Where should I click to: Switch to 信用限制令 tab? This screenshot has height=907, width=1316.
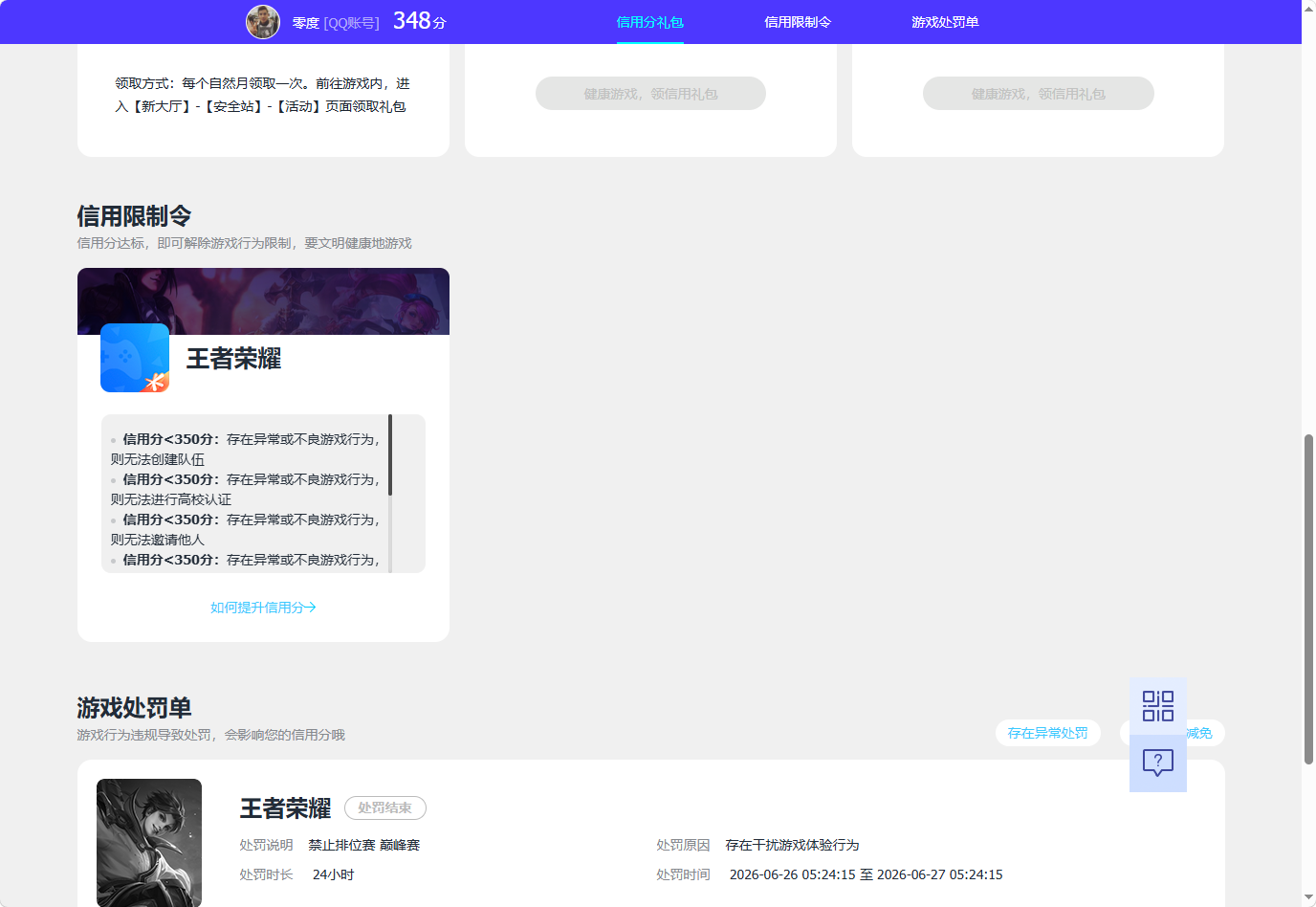click(798, 22)
